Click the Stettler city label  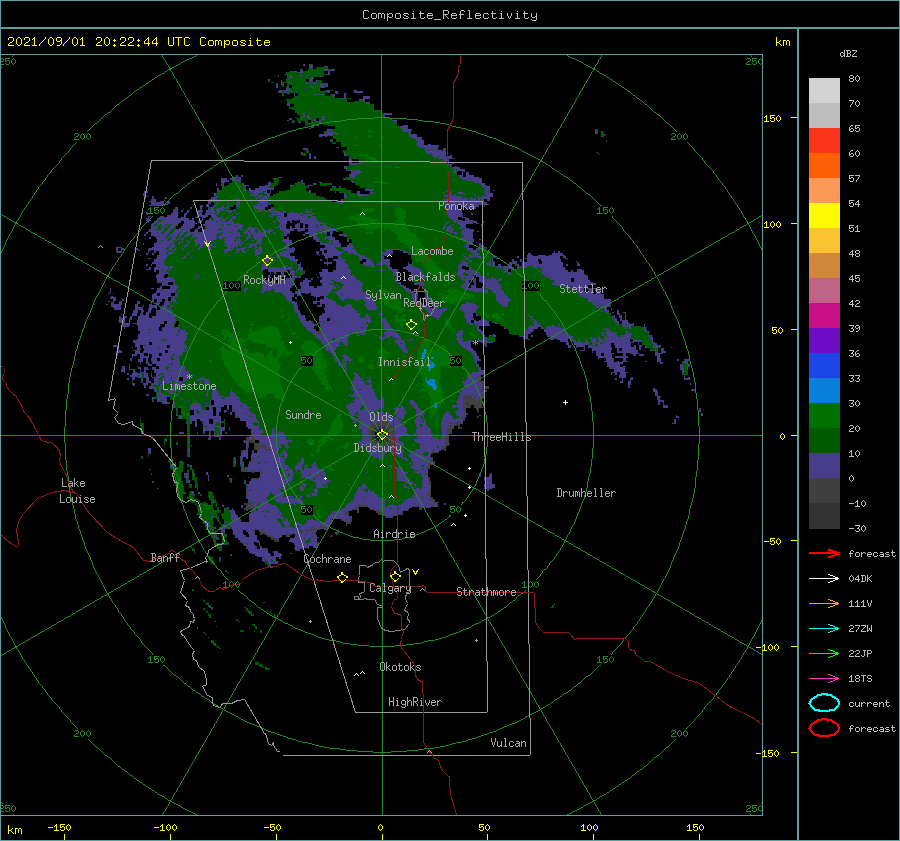[583, 289]
